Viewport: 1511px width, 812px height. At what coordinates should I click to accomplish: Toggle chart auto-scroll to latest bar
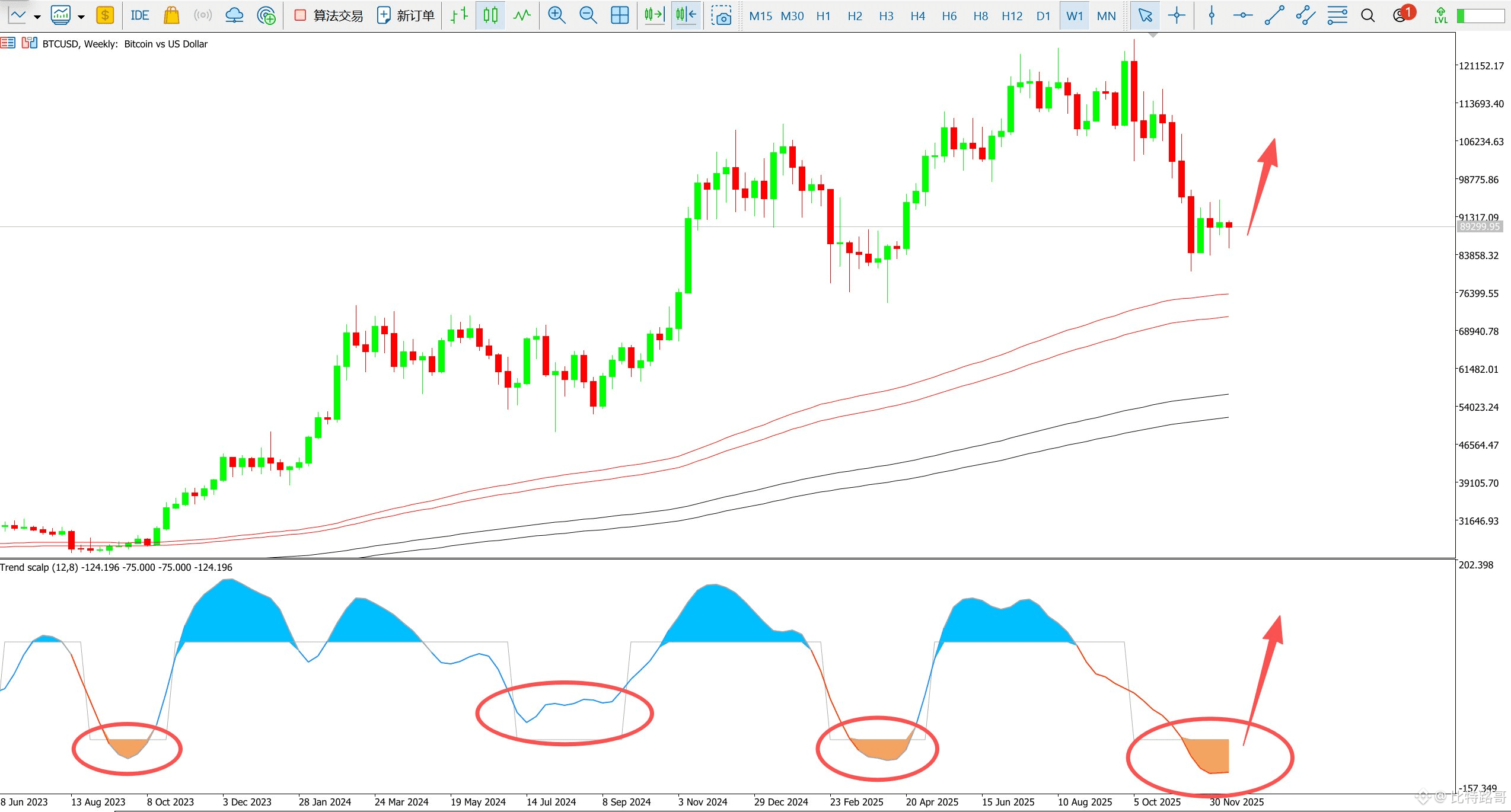[655, 15]
